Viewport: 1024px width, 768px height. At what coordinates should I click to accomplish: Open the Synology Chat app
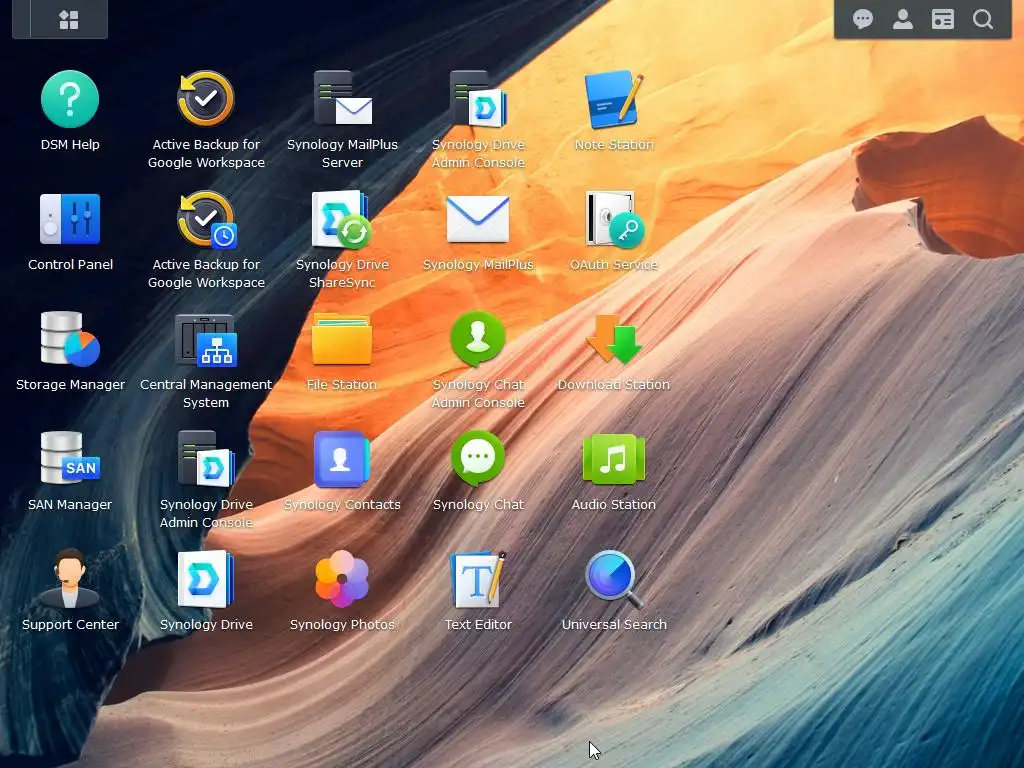(x=477, y=458)
